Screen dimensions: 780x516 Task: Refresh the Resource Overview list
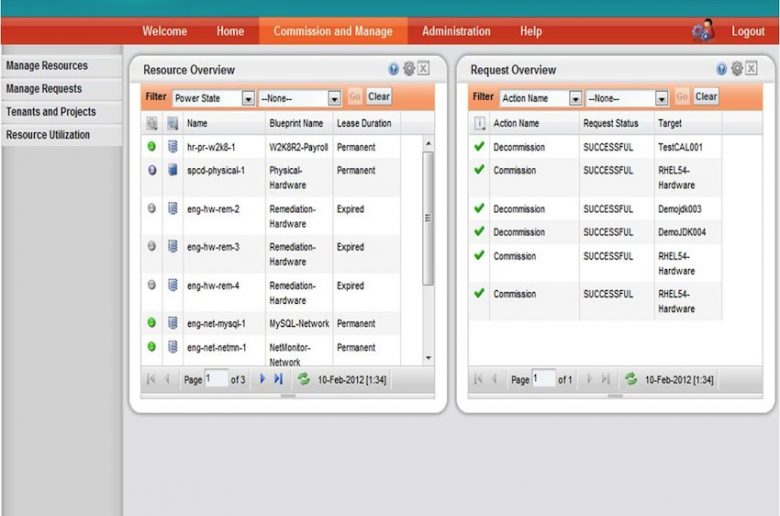pos(303,379)
